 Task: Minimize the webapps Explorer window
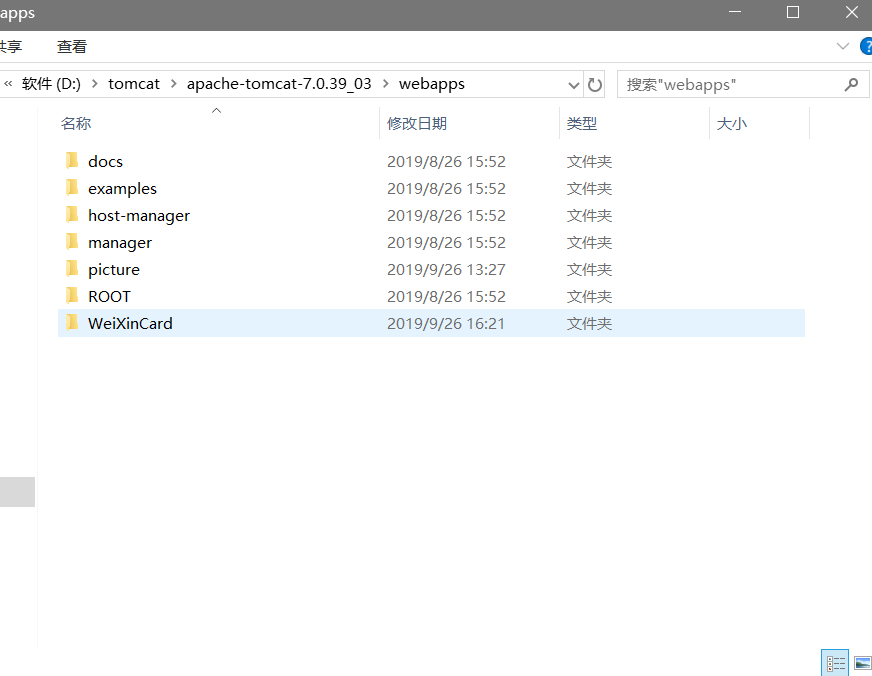coord(735,12)
